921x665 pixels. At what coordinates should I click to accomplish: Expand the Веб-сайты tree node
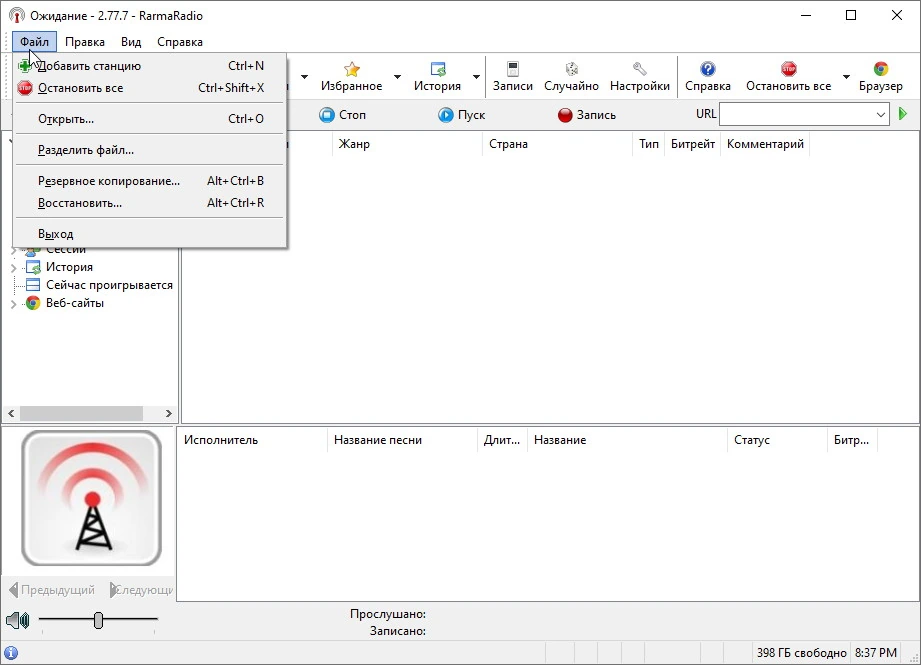click(14, 304)
